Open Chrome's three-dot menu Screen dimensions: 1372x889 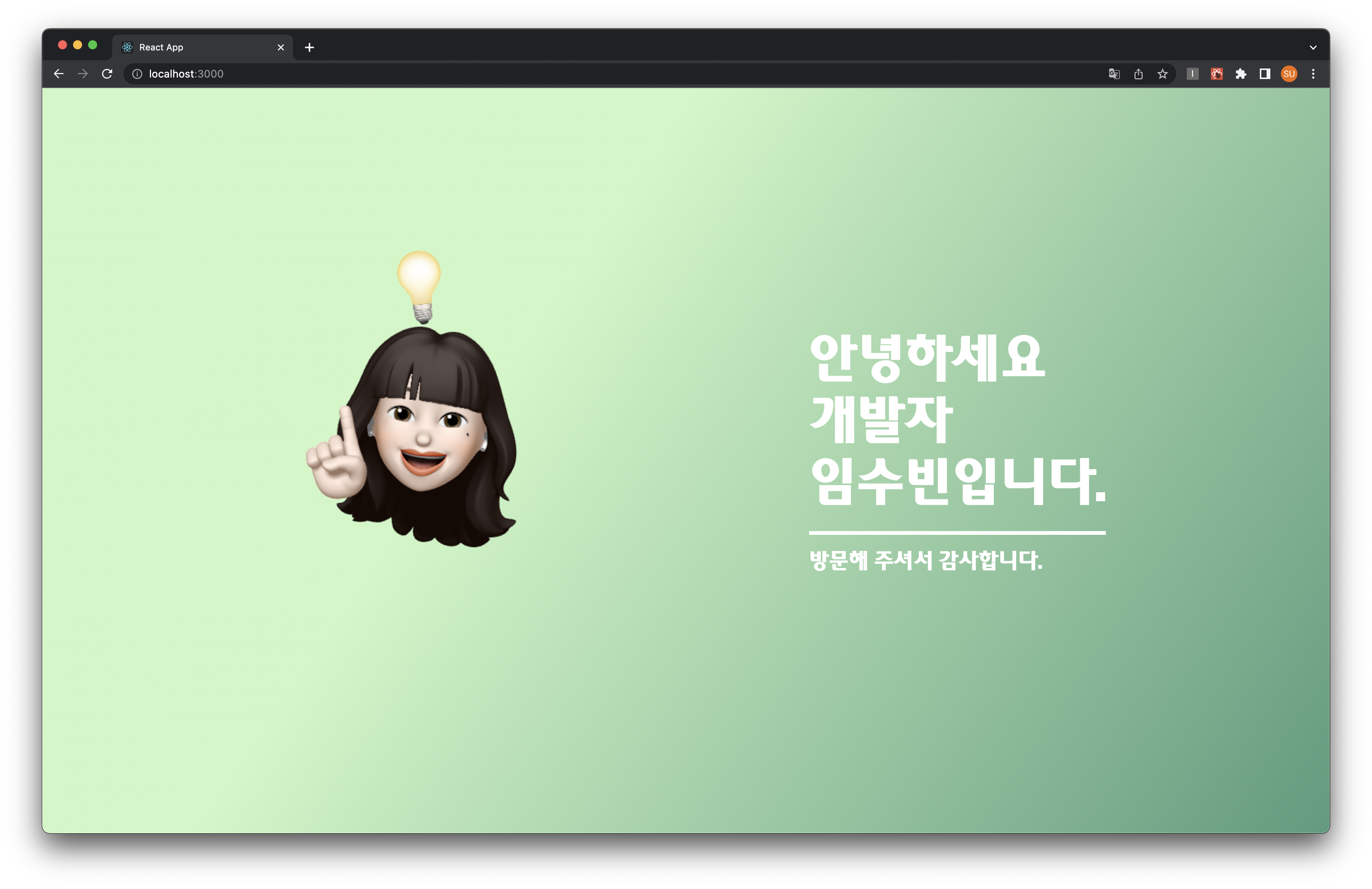click(x=1313, y=74)
